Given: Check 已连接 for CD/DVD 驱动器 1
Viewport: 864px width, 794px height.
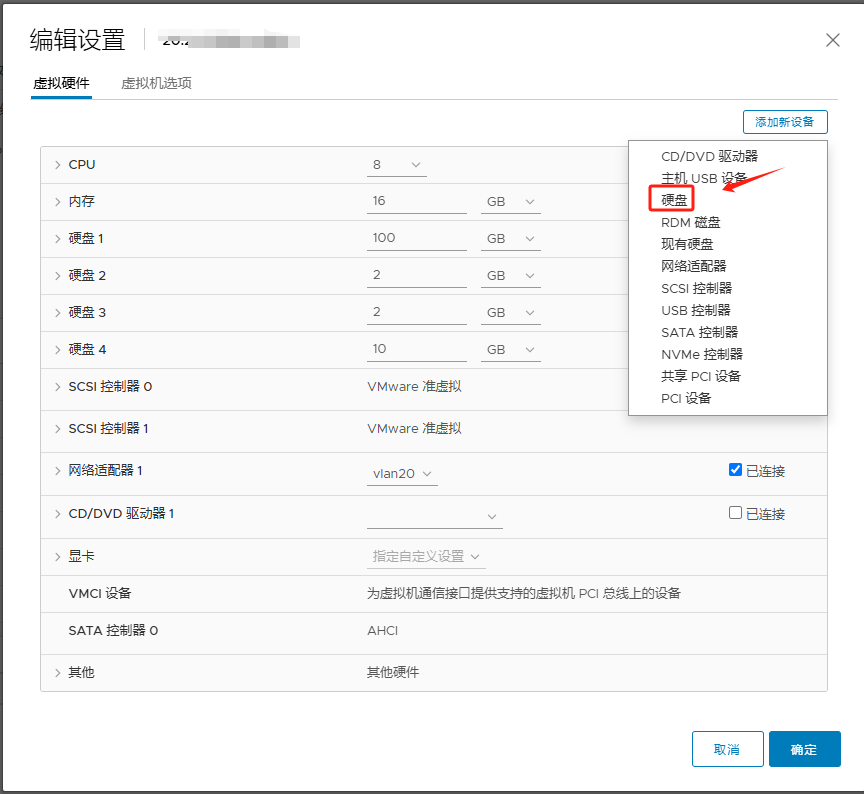Looking at the screenshot, I should (735, 512).
